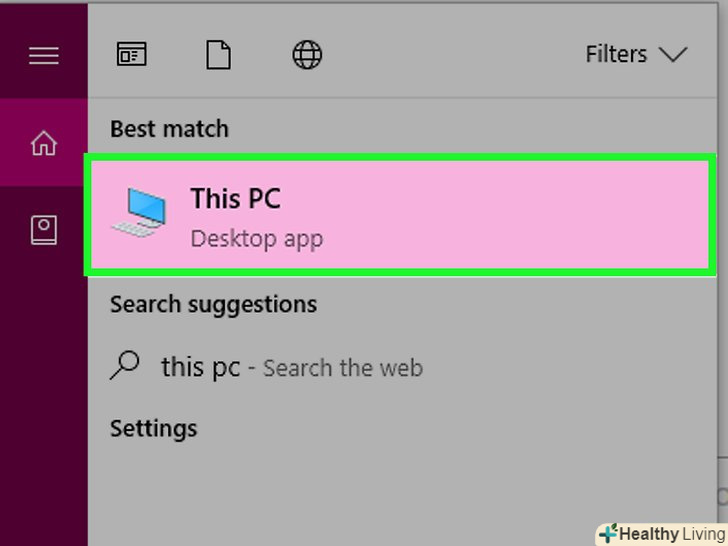Expand the Filters chevron arrow
Viewport: 728px width, 546px height.
tap(674, 54)
